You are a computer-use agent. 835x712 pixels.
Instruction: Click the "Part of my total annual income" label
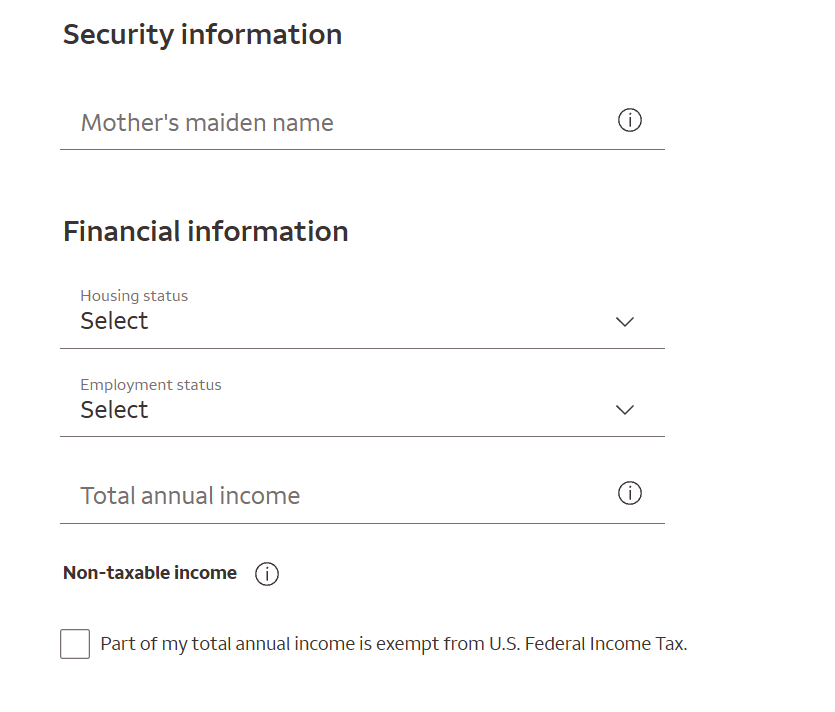point(394,644)
